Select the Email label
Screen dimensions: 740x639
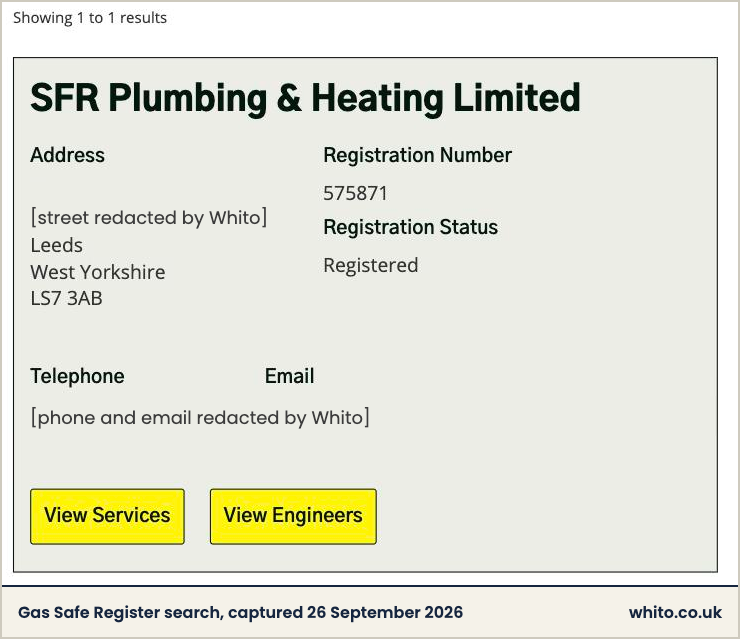click(x=289, y=376)
